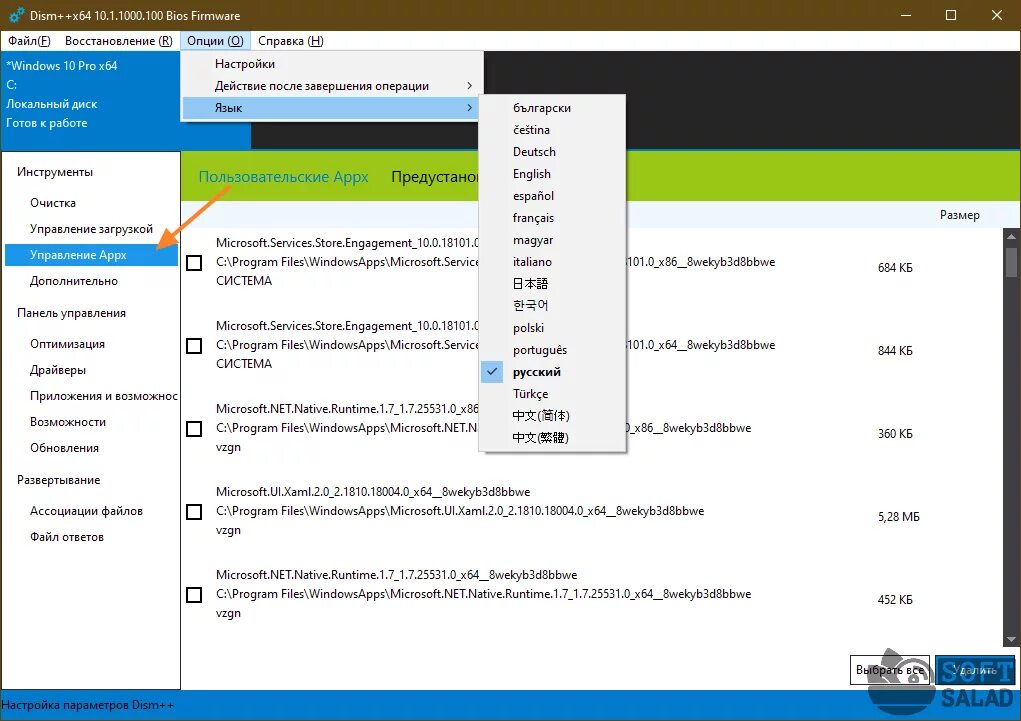Open Ассоциации файлов in the sidebar
Screen dimensions: 1021x721
[x=91, y=511]
